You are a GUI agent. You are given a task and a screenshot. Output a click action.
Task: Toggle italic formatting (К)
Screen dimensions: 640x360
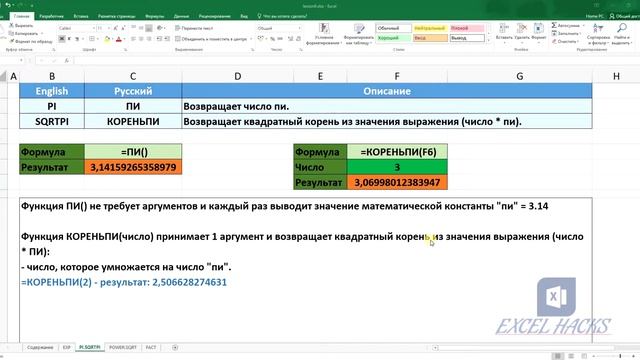[x=69, y=39]
